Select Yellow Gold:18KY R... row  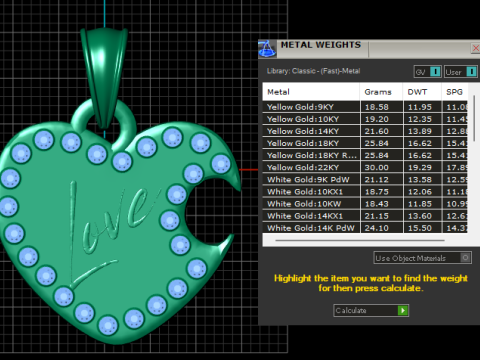(365, 155)
